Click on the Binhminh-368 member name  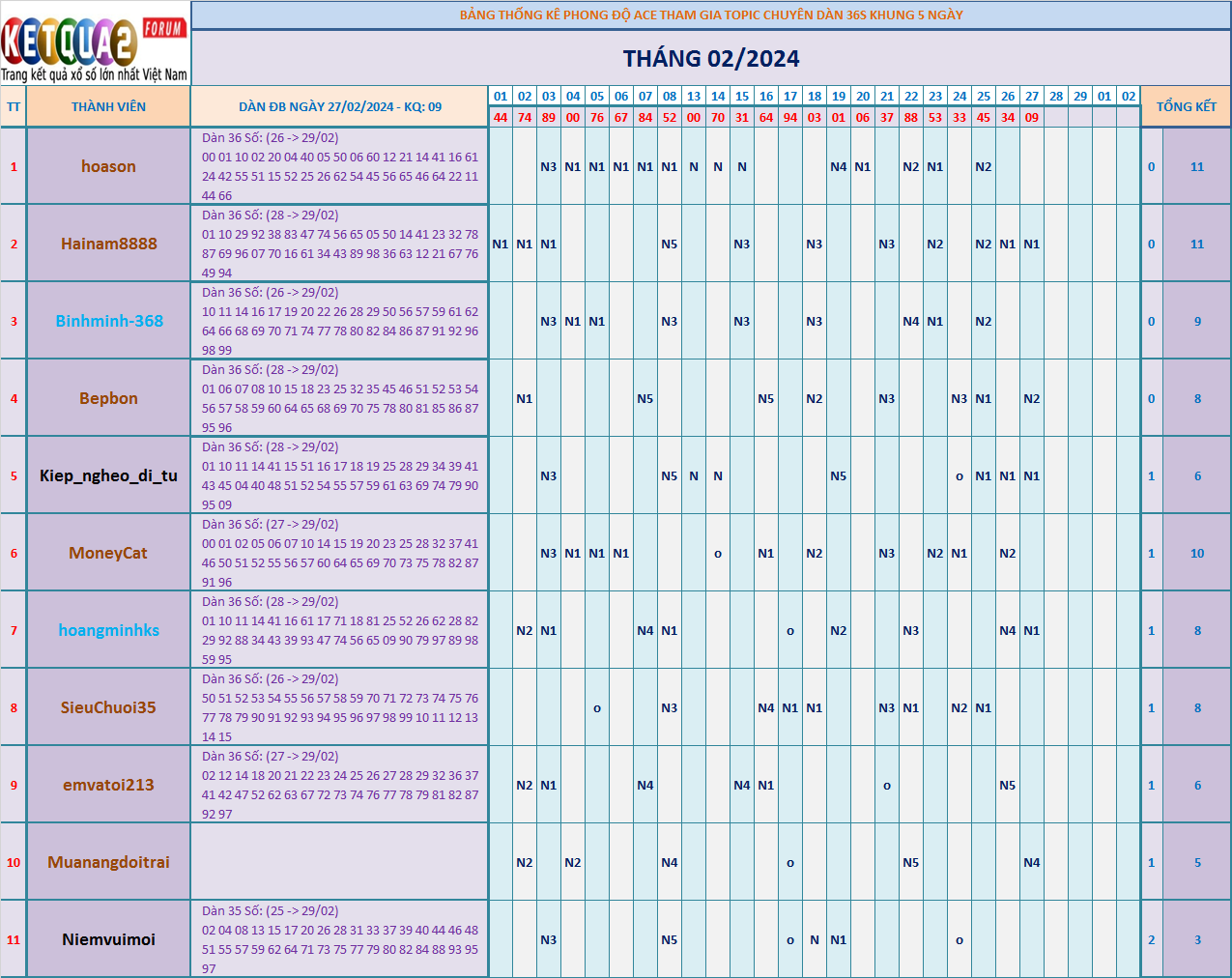[x=108, y=321]
